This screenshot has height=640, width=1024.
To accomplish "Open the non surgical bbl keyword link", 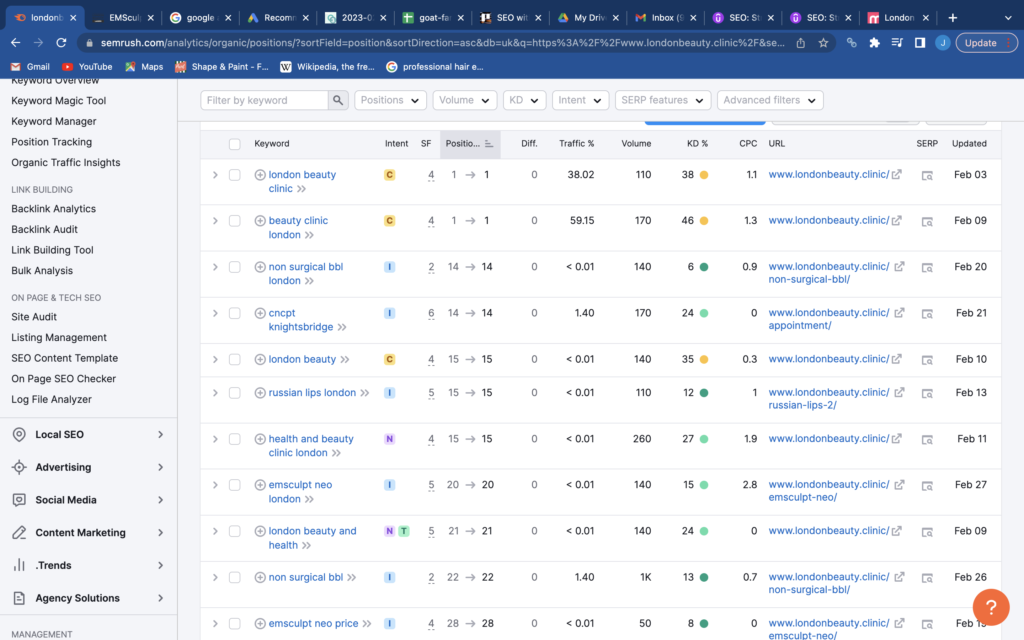I will [x=306, y=577].
